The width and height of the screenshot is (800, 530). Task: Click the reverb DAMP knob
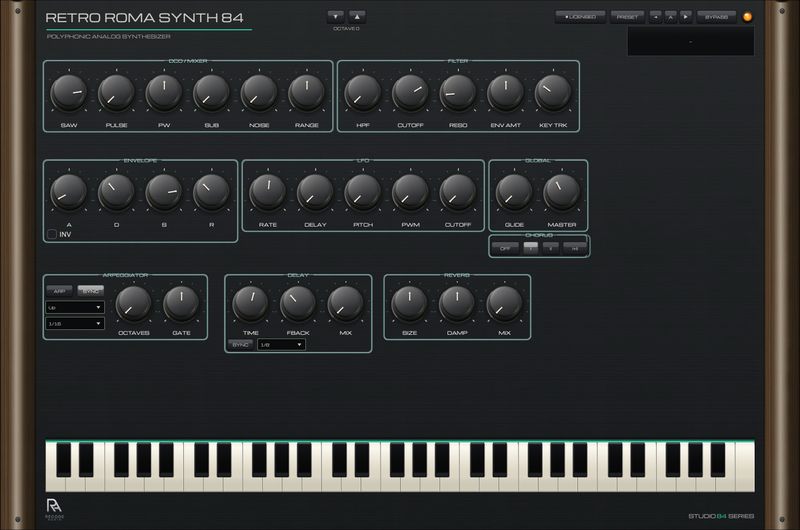457,304
